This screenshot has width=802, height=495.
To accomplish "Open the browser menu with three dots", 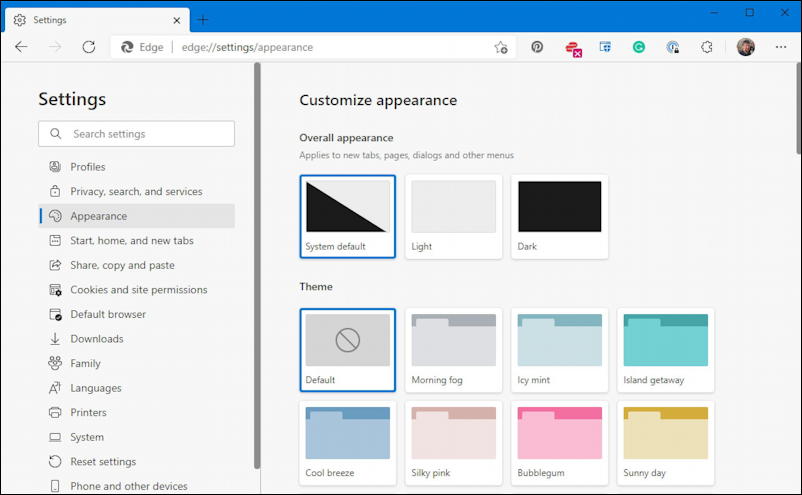I will pyautogui.click(x=779, y=47).
